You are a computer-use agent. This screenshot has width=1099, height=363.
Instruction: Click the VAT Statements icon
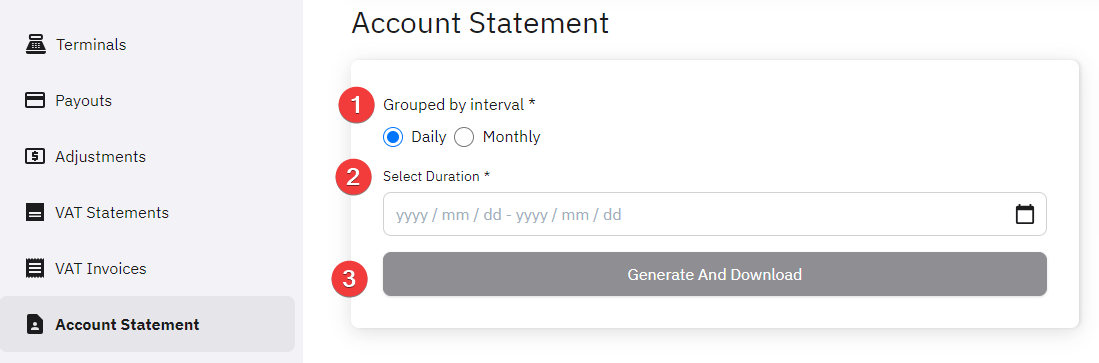pos(34,212)
